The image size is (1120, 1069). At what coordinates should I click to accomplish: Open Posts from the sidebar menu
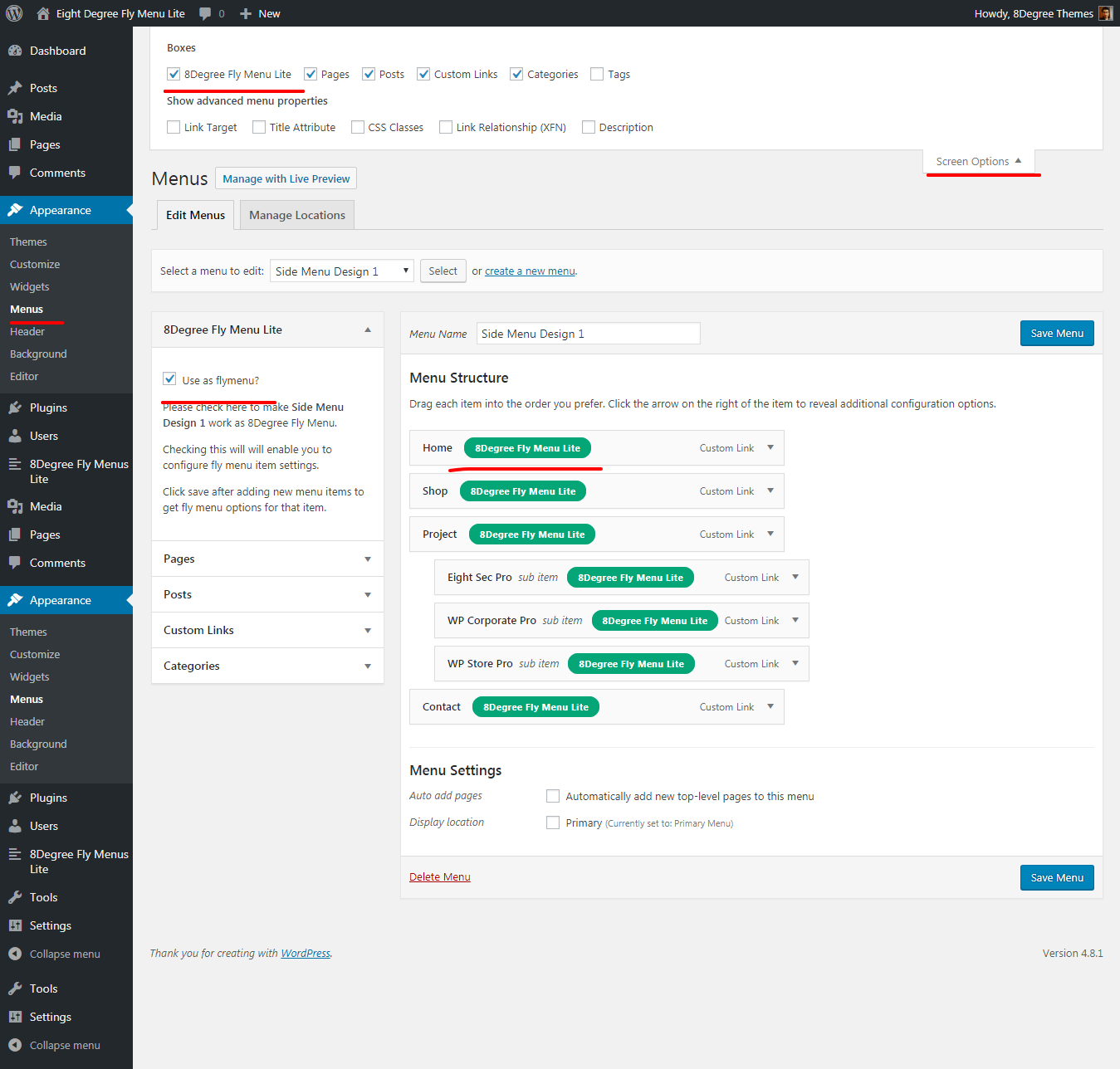point(66,88)
